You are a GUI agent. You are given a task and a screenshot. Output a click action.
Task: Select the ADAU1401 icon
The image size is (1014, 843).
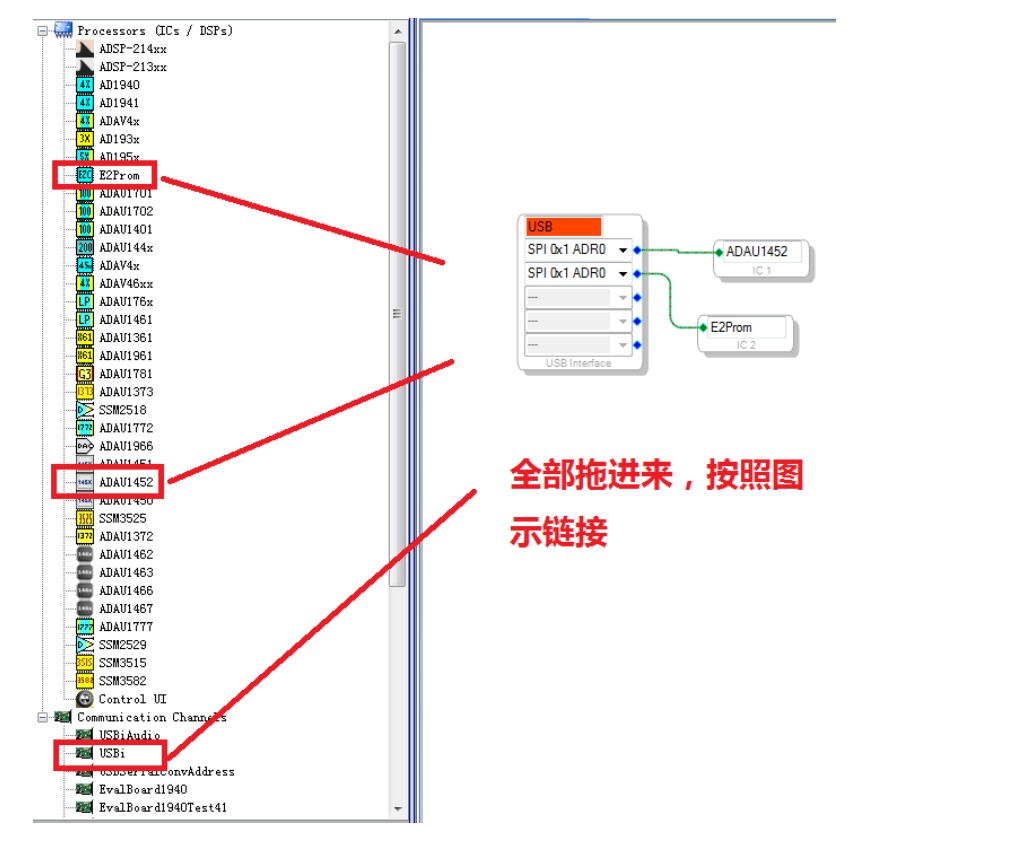[85, 229]
